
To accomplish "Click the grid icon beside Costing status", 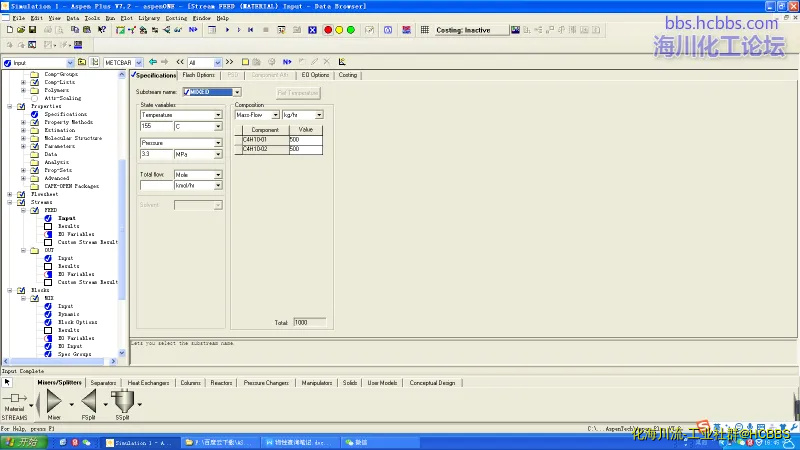I will 424,30.
